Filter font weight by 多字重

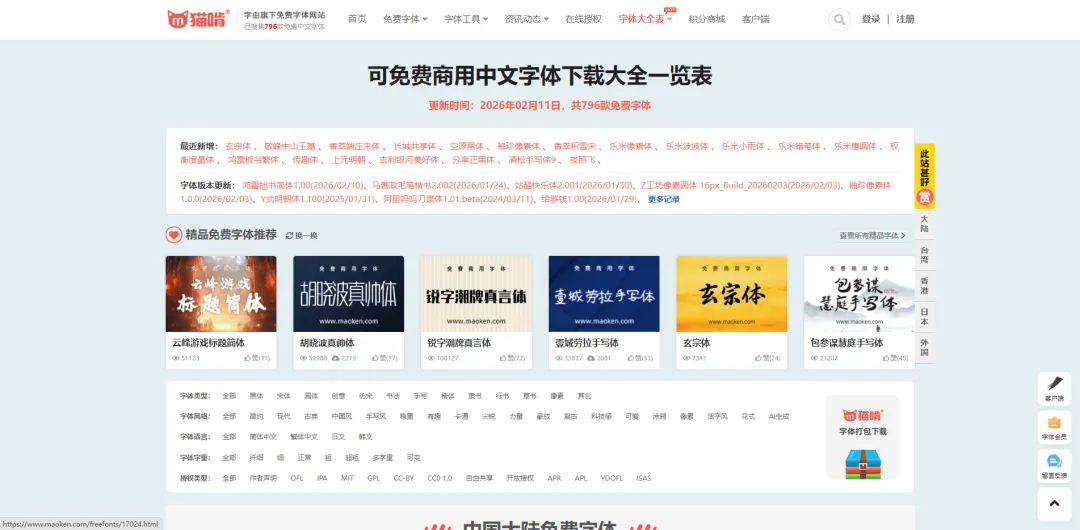(382, 458)
